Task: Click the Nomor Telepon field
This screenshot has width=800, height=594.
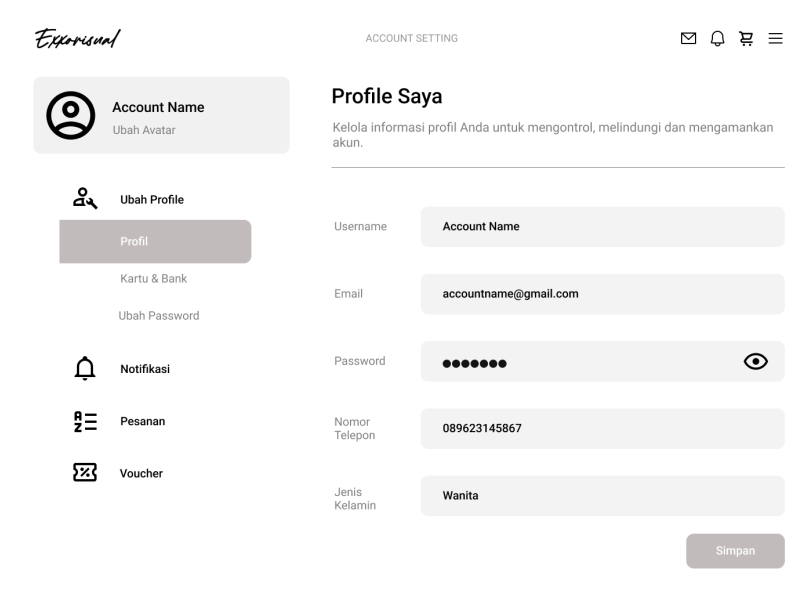Action: click(x=600, y=427)
